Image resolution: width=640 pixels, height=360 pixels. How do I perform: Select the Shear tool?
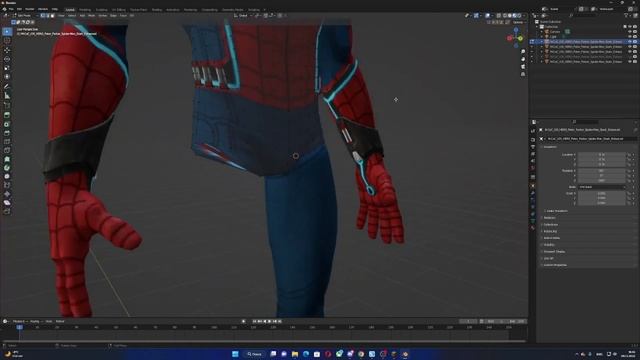pyautogui.click(x=7, y=203)
